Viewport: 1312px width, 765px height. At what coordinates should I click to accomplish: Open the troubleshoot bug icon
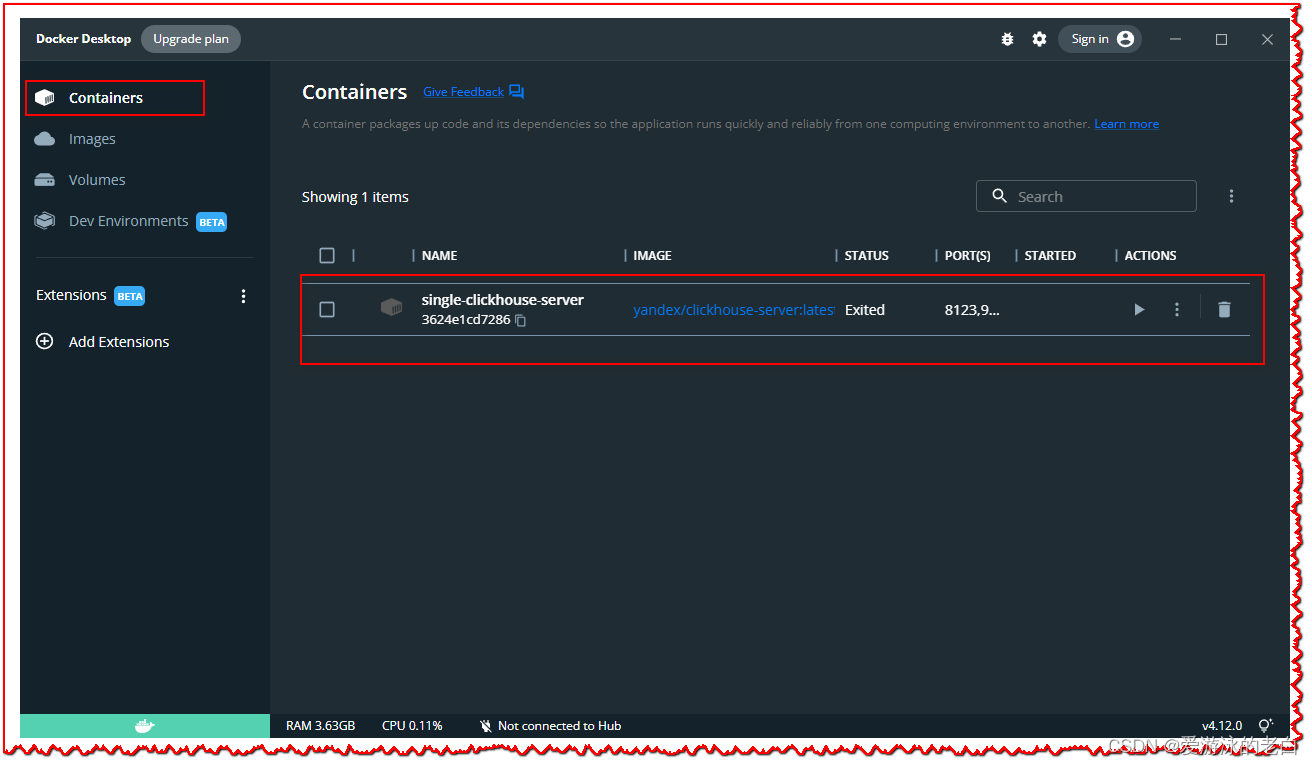(x=1007, y=39)
